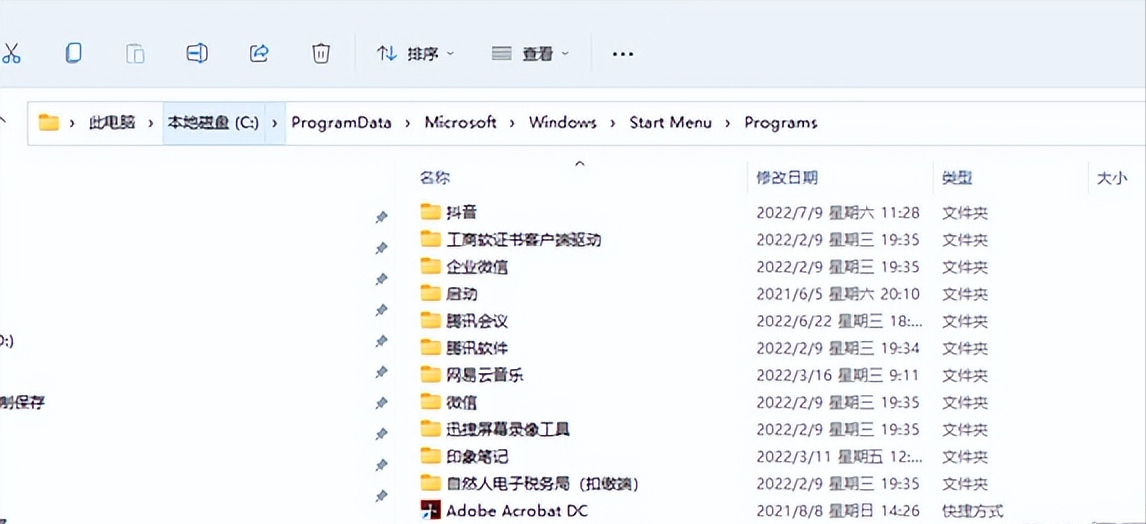Click the Adobe Acrobat DC shortcut icon
Screen dimensions: 1146x524
pos(431,509)
